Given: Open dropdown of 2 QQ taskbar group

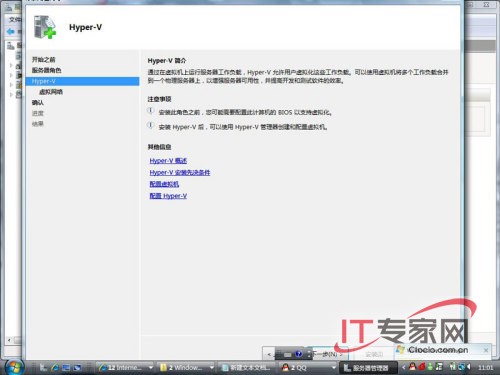Looking at the screenshot, I should point(334,367).
